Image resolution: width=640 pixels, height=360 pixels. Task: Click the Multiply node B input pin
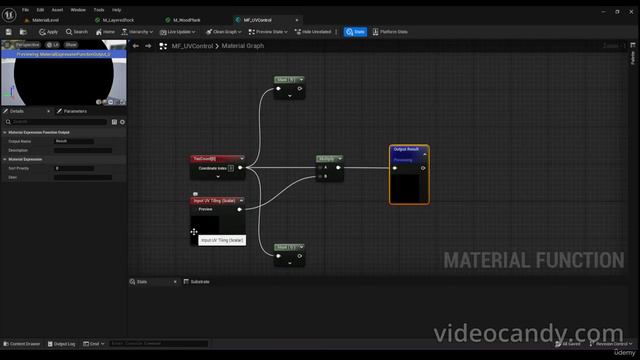point(320,176)
